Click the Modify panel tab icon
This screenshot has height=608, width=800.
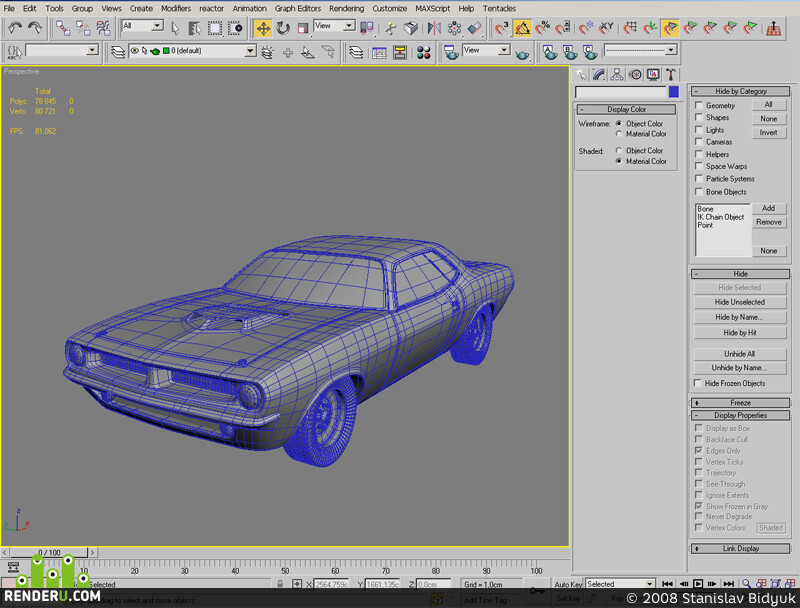point(599,75)
